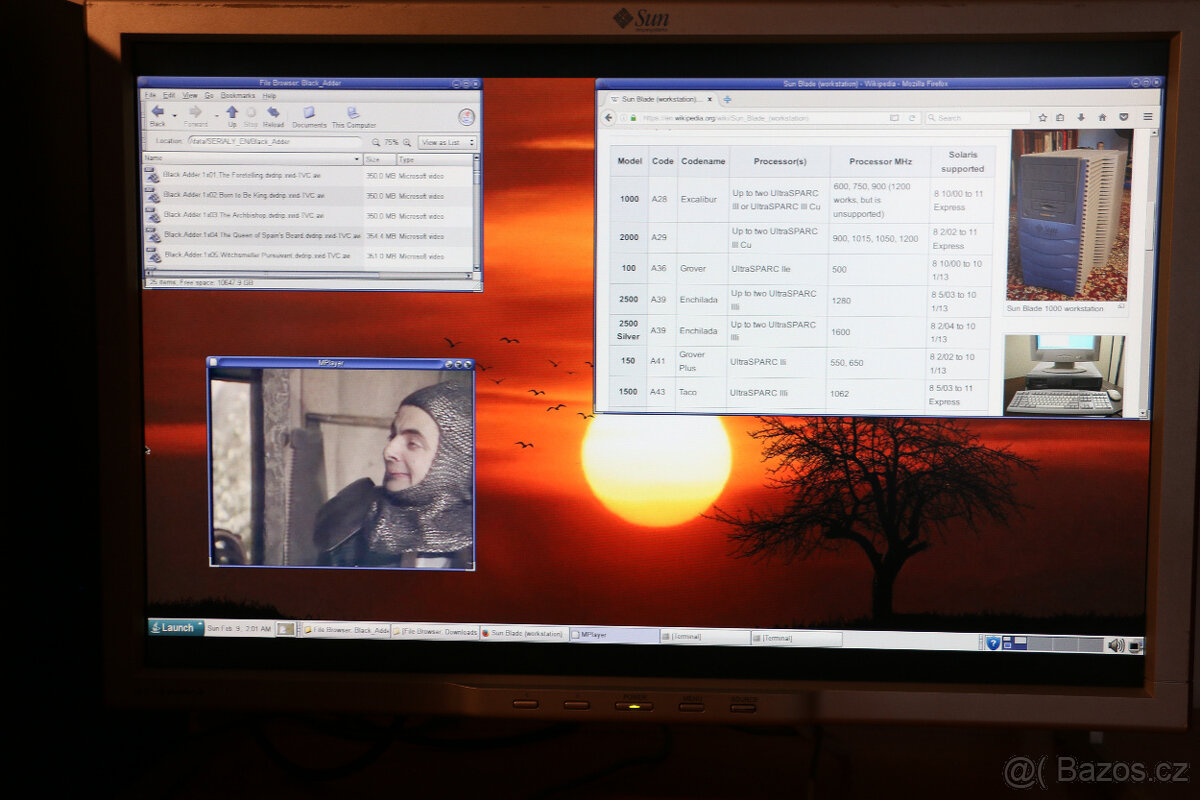Open Firefox Downloads arrow icon
This screenshot has height=800, width=1200.
[1081, 117]
